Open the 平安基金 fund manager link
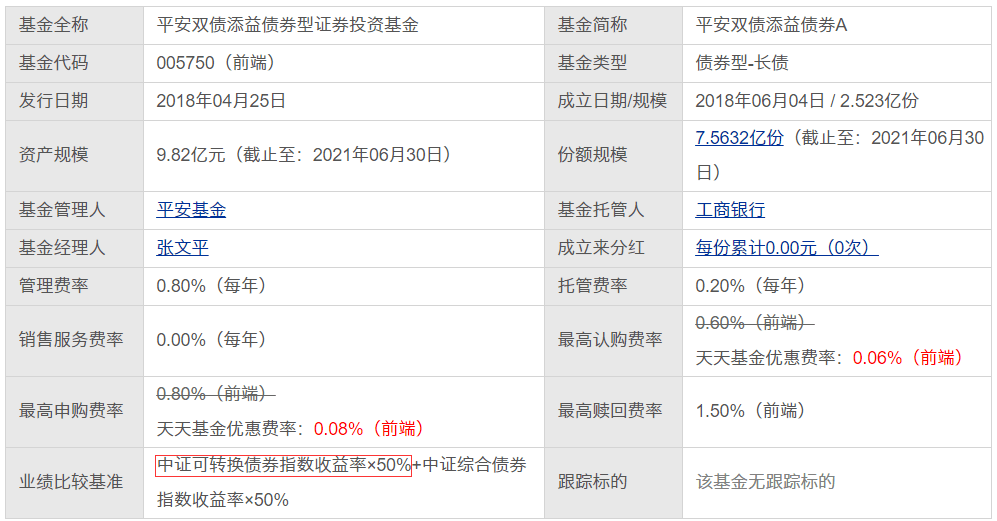Screen dimensions: 997x521 tap(191, 210)
